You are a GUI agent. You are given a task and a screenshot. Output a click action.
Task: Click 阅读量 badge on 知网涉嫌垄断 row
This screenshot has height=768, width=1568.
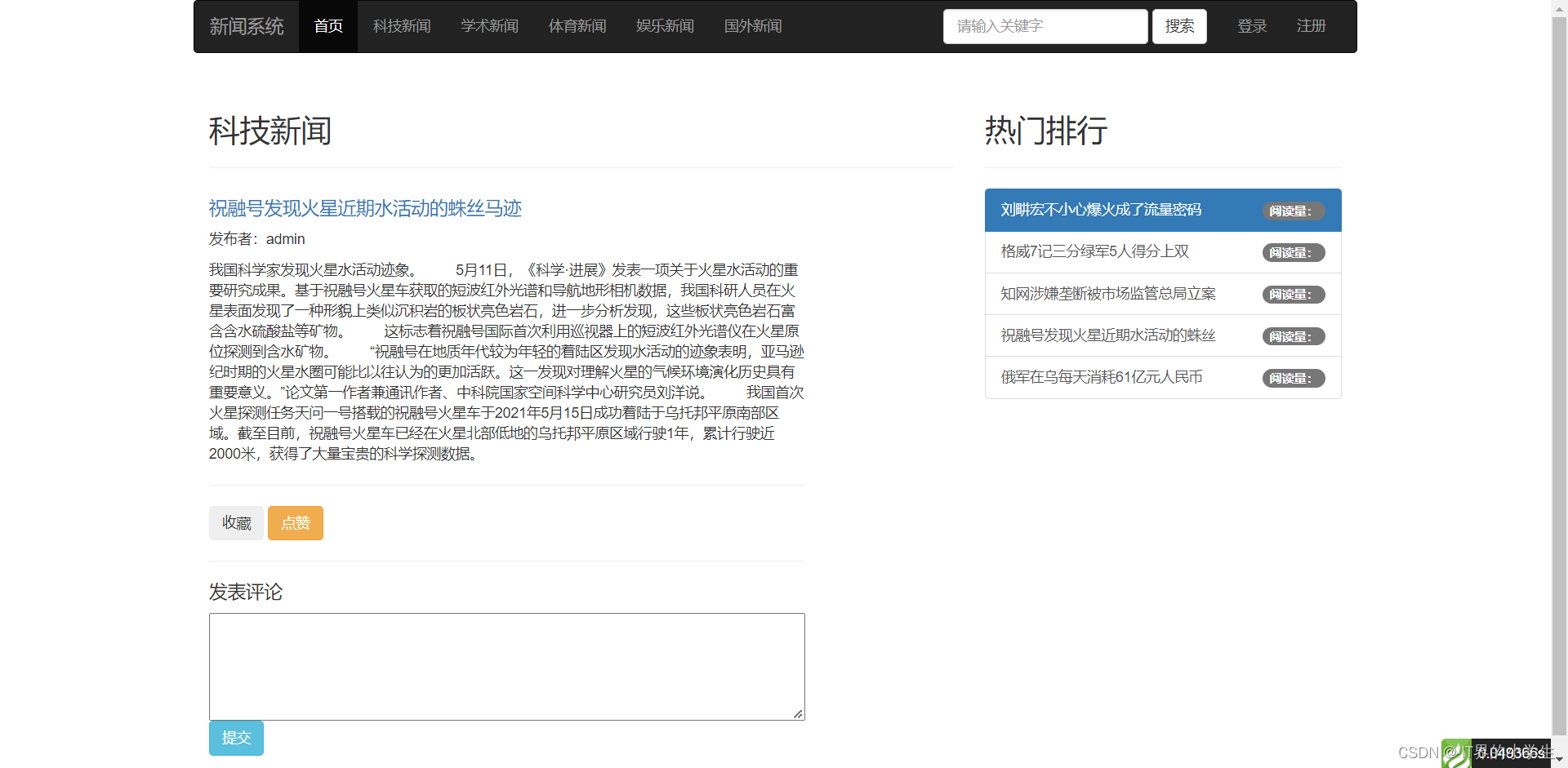point(1294,295)
